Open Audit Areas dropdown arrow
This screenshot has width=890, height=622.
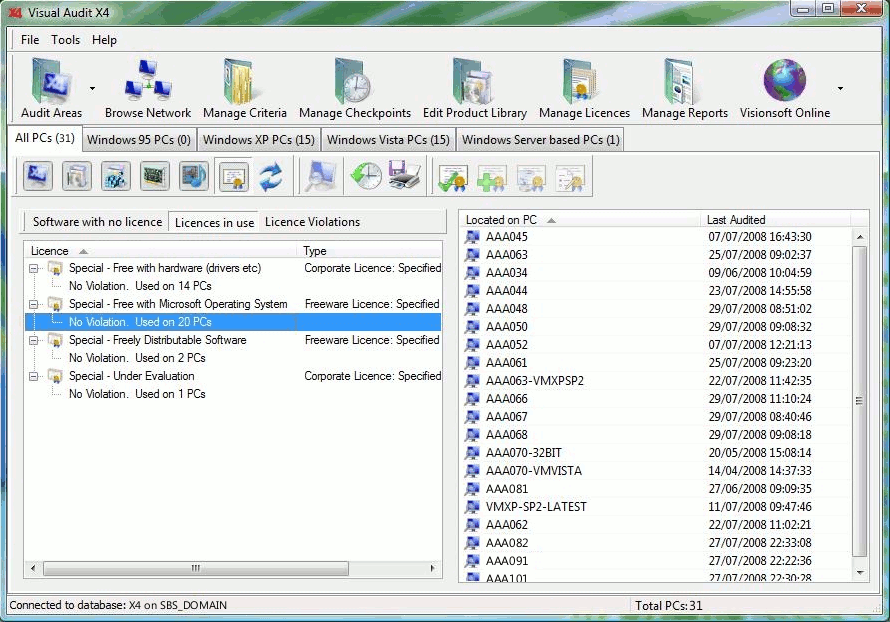(92, 89)
